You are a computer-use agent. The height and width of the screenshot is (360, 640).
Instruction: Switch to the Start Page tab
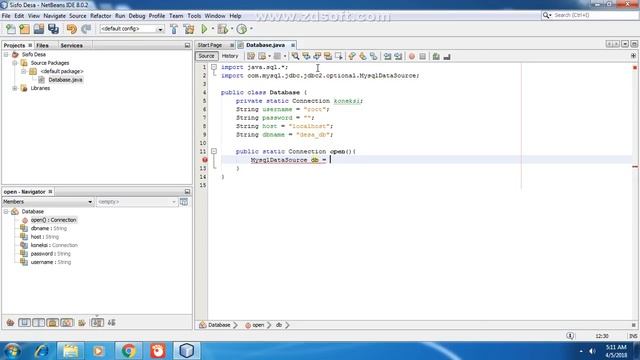click(210, 45)
